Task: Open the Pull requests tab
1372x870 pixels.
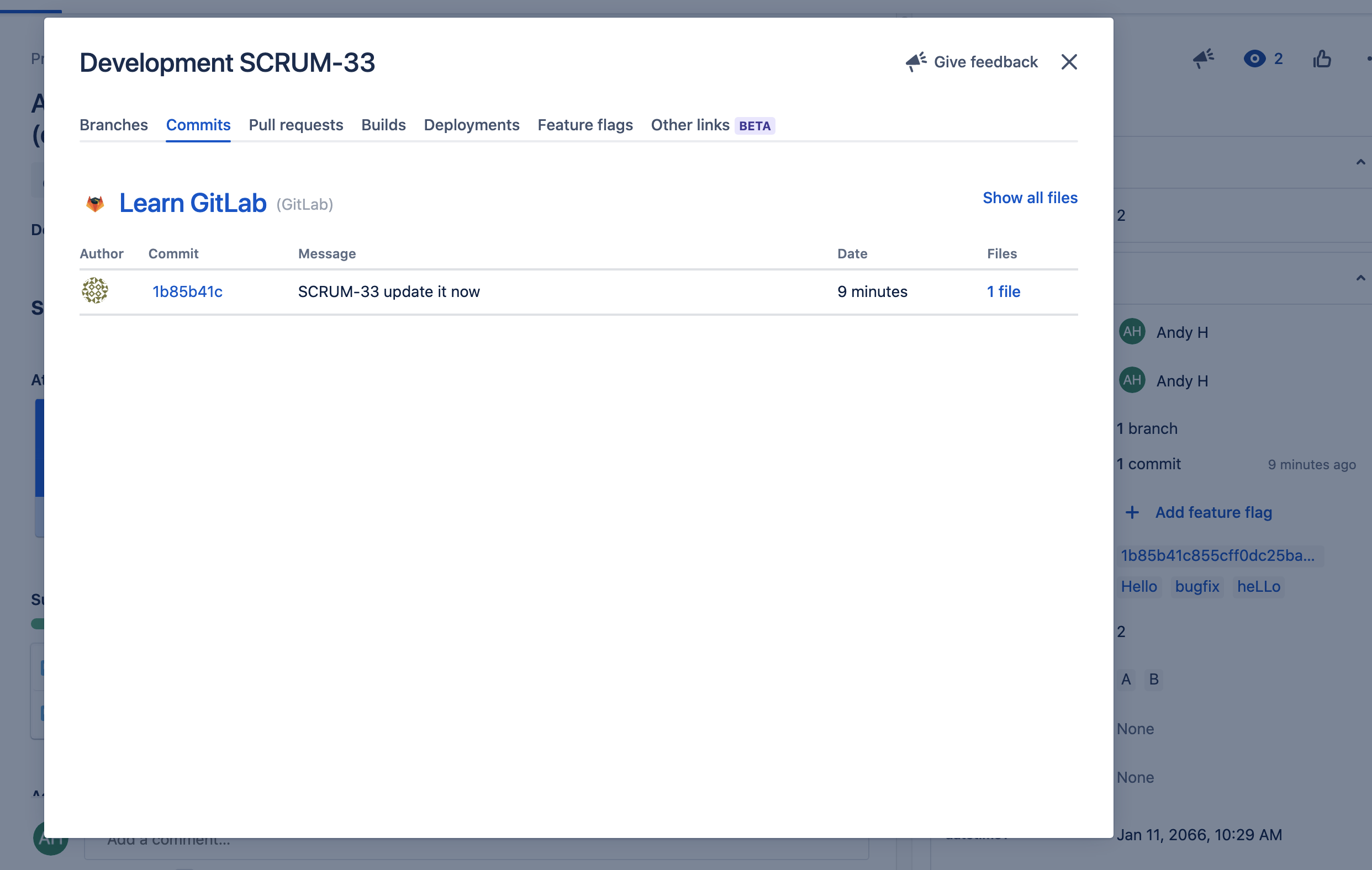Action: 295,125
